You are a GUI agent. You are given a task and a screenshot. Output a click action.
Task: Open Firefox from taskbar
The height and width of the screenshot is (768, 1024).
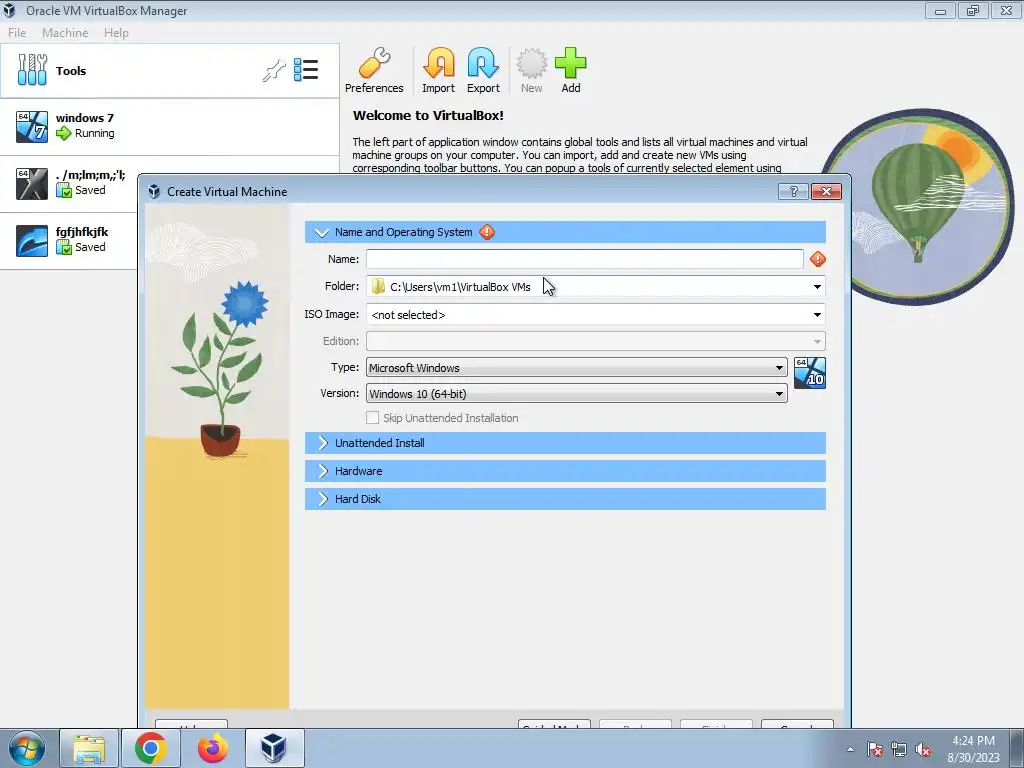click(213, 748)
